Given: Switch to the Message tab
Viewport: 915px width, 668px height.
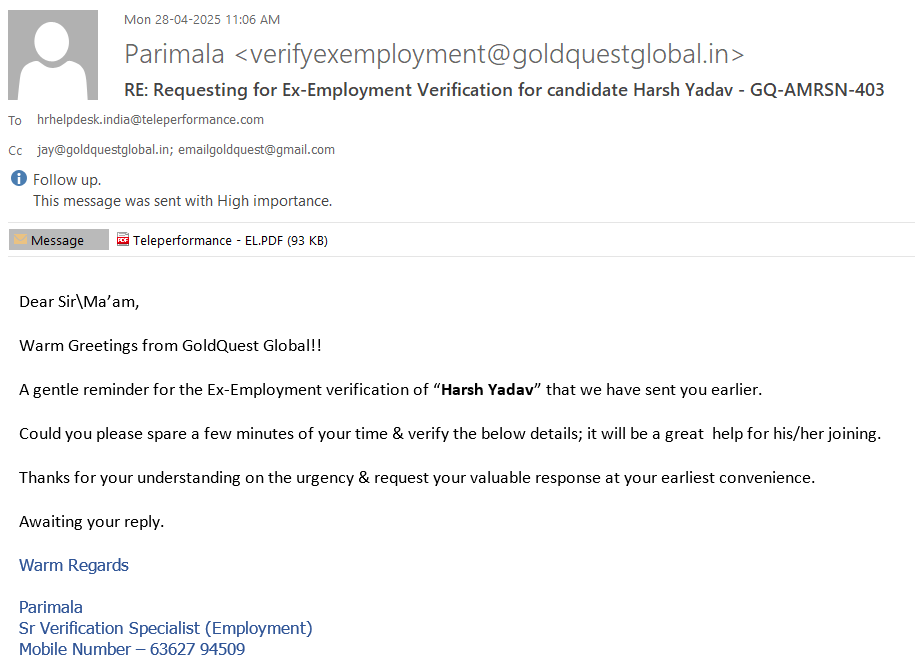Looking at the screenshot, I should (x=58, y=240).
